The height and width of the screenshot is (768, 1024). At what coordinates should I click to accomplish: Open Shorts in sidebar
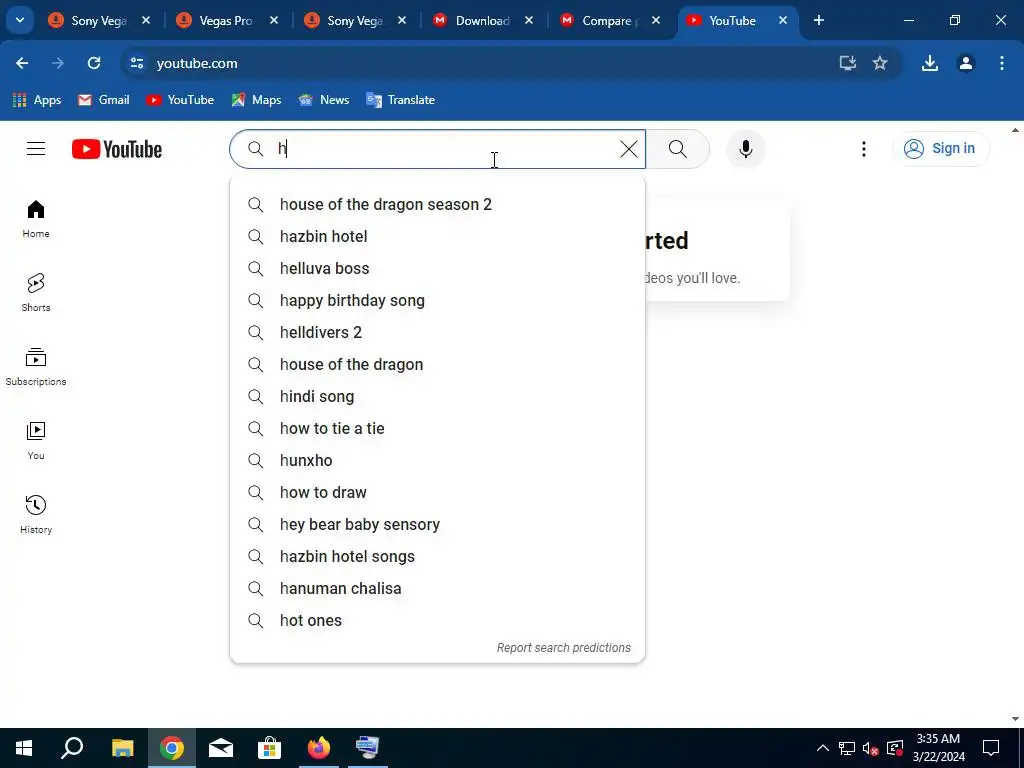(x=36, y=293)
